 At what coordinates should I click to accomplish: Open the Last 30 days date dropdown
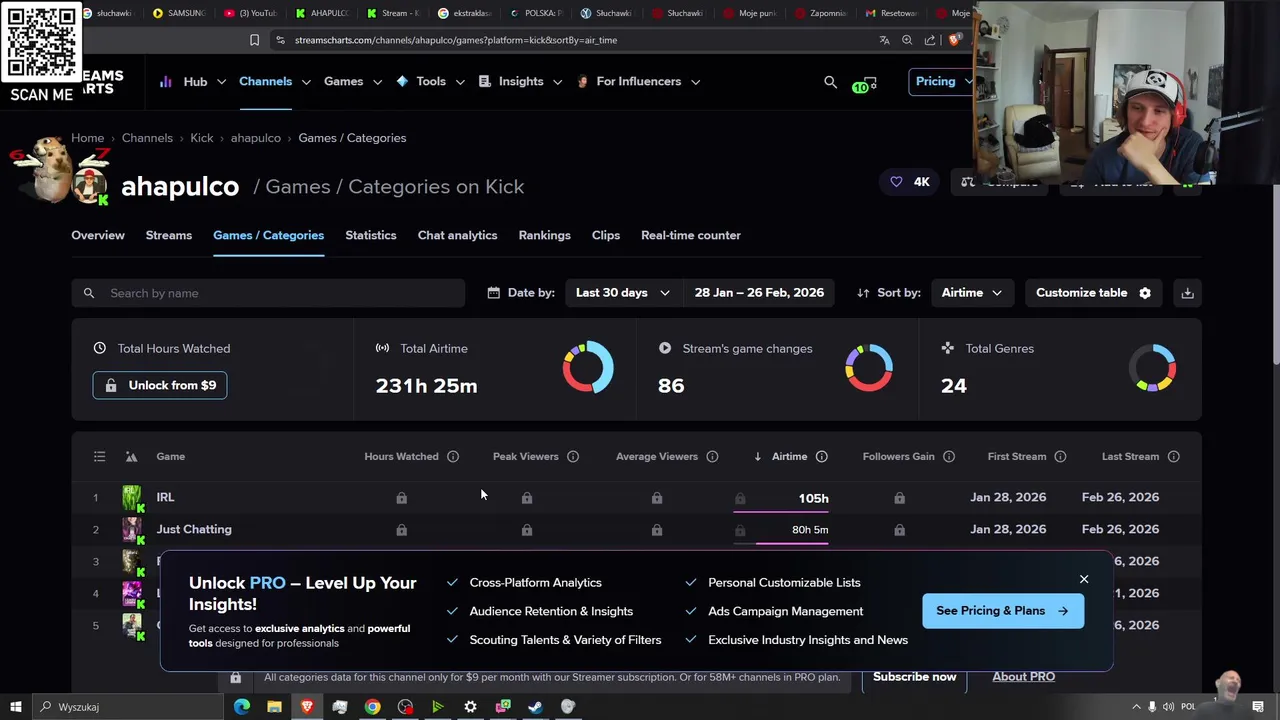coord(622,293)
